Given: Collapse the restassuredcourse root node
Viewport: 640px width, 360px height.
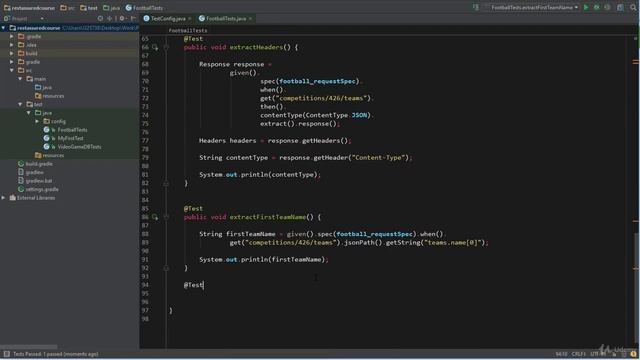Looking at the screenshot, I should pos(3,28).
